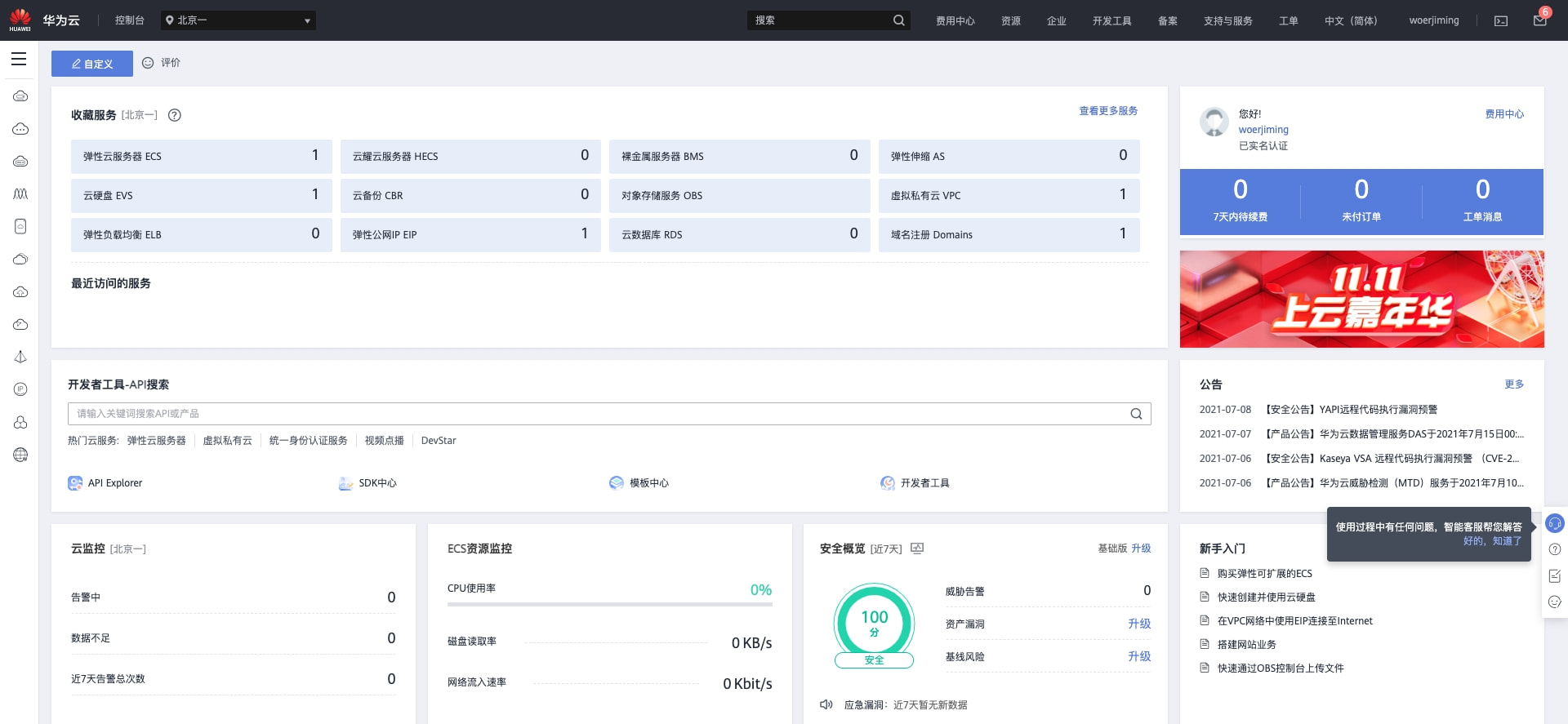Open the three-dot cloud HECS sidebar icon

tap(20, 129)
